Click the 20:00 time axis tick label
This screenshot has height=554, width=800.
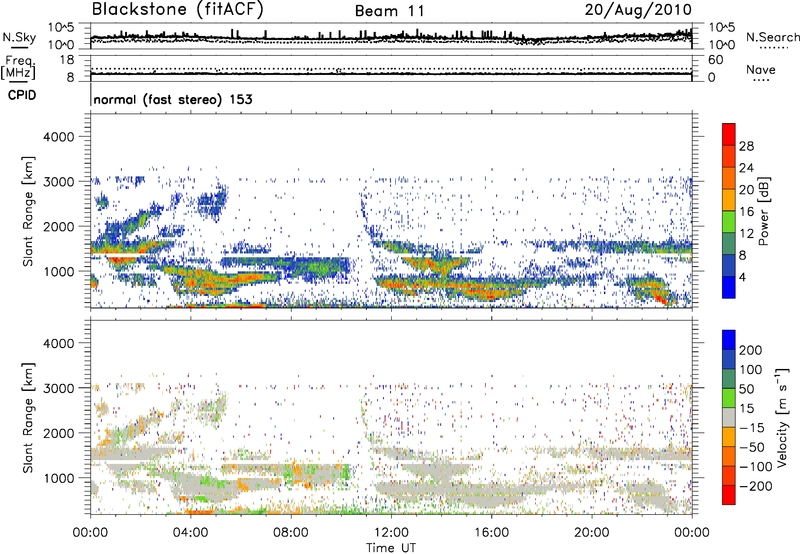(591, 533)
